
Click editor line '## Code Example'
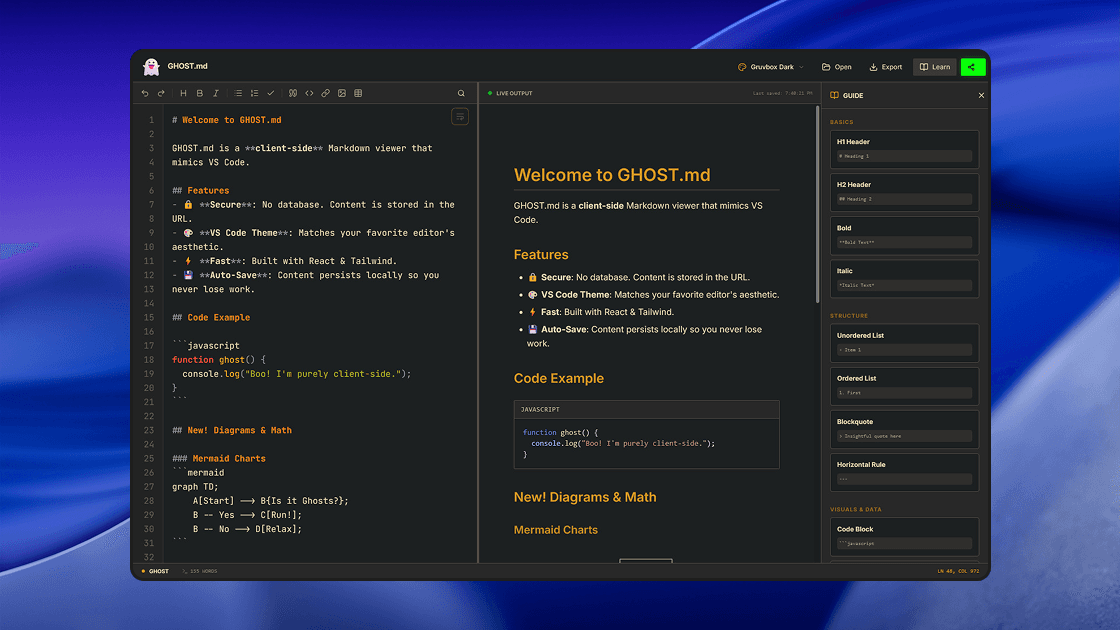click(211, 318)
